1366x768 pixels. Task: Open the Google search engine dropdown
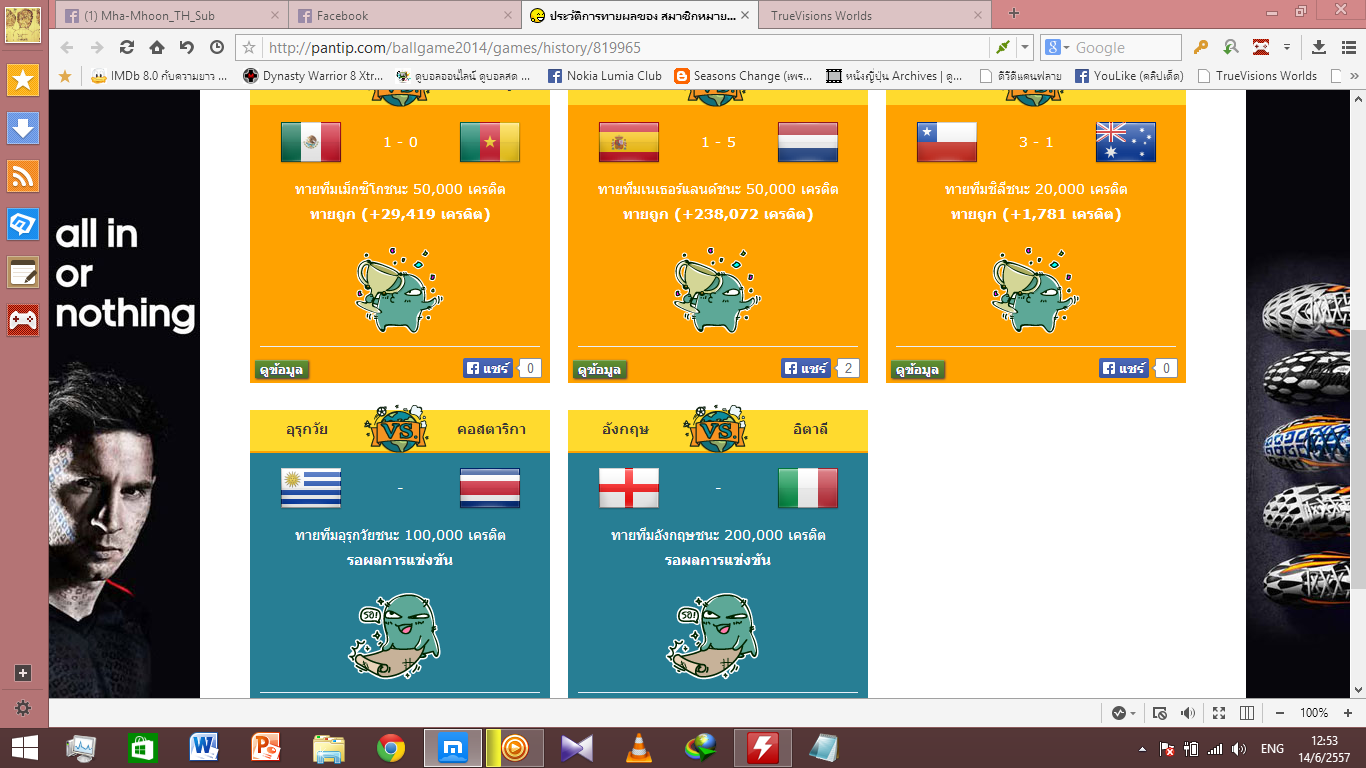click(1058, 47)
